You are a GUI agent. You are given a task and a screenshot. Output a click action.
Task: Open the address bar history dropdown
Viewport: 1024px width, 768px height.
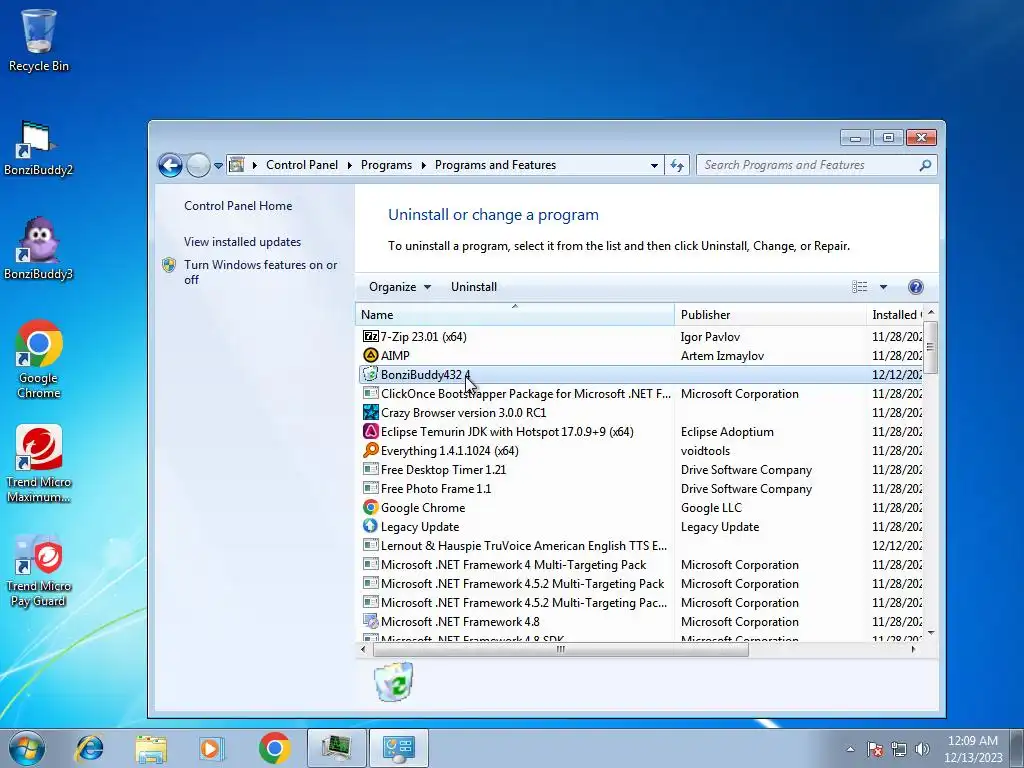tap(654, 166)
